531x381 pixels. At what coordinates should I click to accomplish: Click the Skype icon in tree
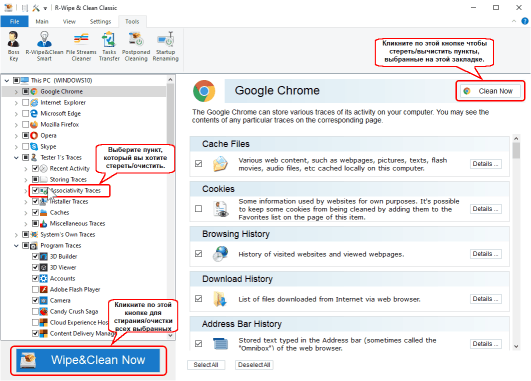tap(34, 146)
